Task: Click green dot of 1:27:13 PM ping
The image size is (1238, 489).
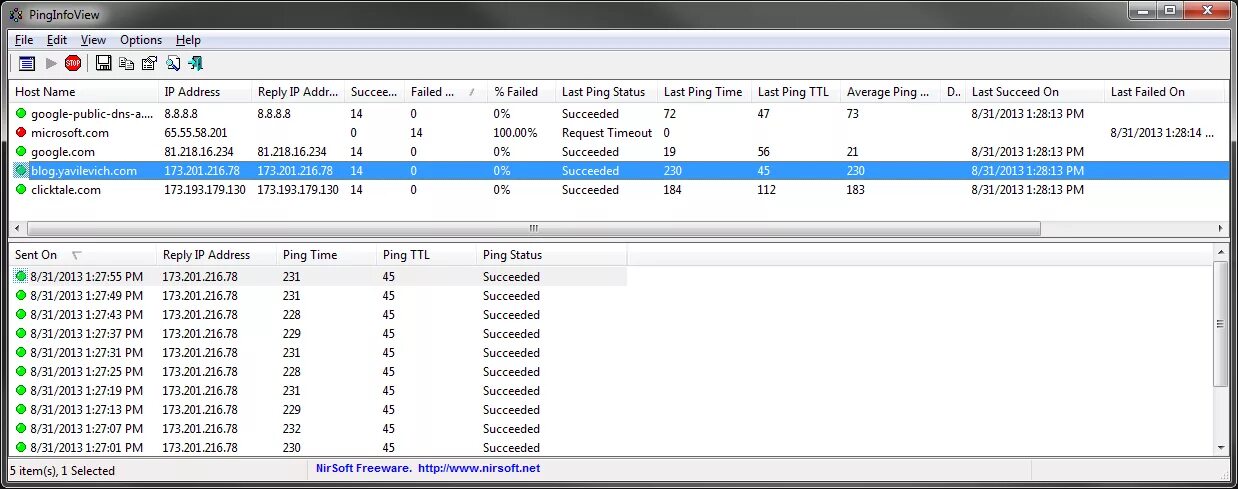Action: 21,409
